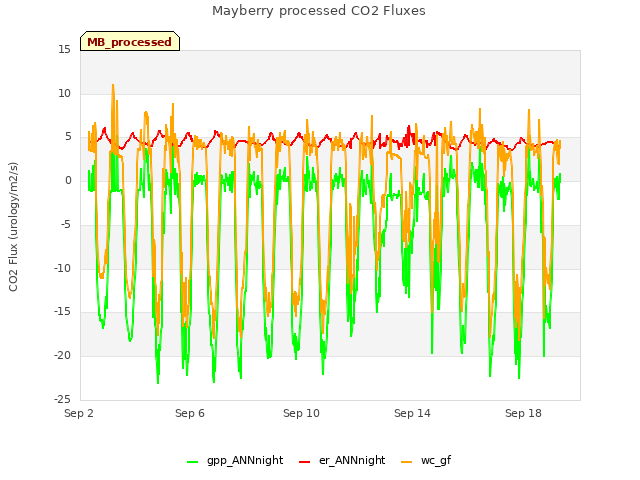Click the y-axis value 10
The image size is (640, 480).
(x=64, y=93)
